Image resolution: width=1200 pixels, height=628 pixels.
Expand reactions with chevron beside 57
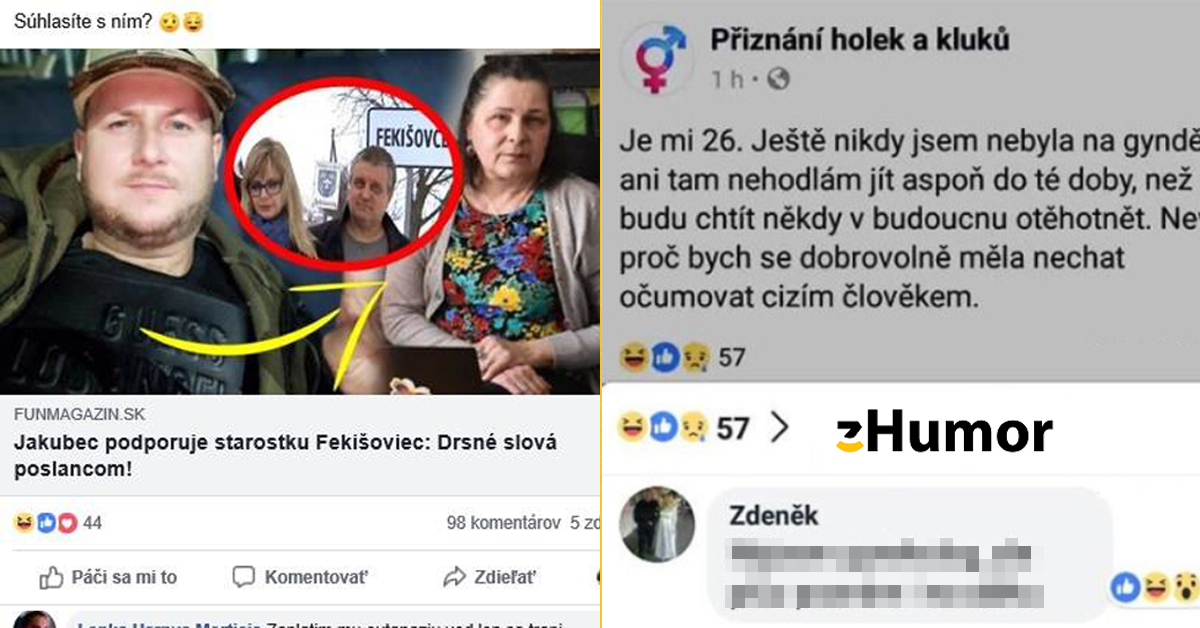coord(779,428)
